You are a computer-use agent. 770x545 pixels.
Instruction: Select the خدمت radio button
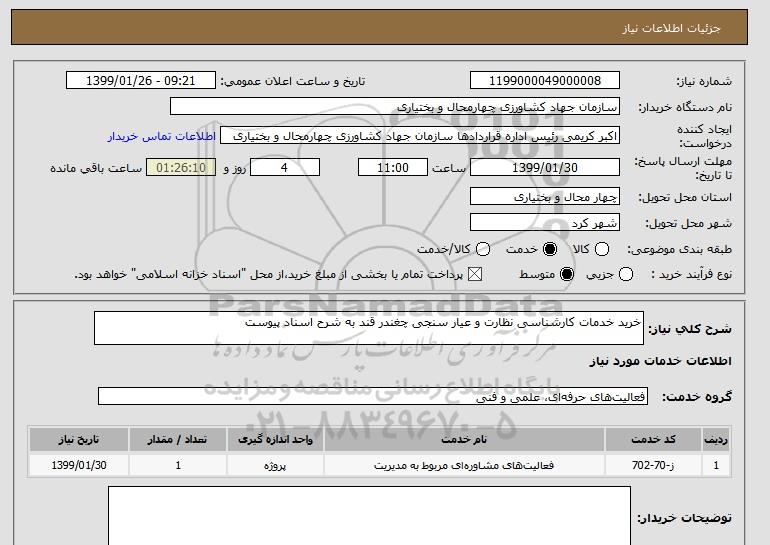pos(550,249)
